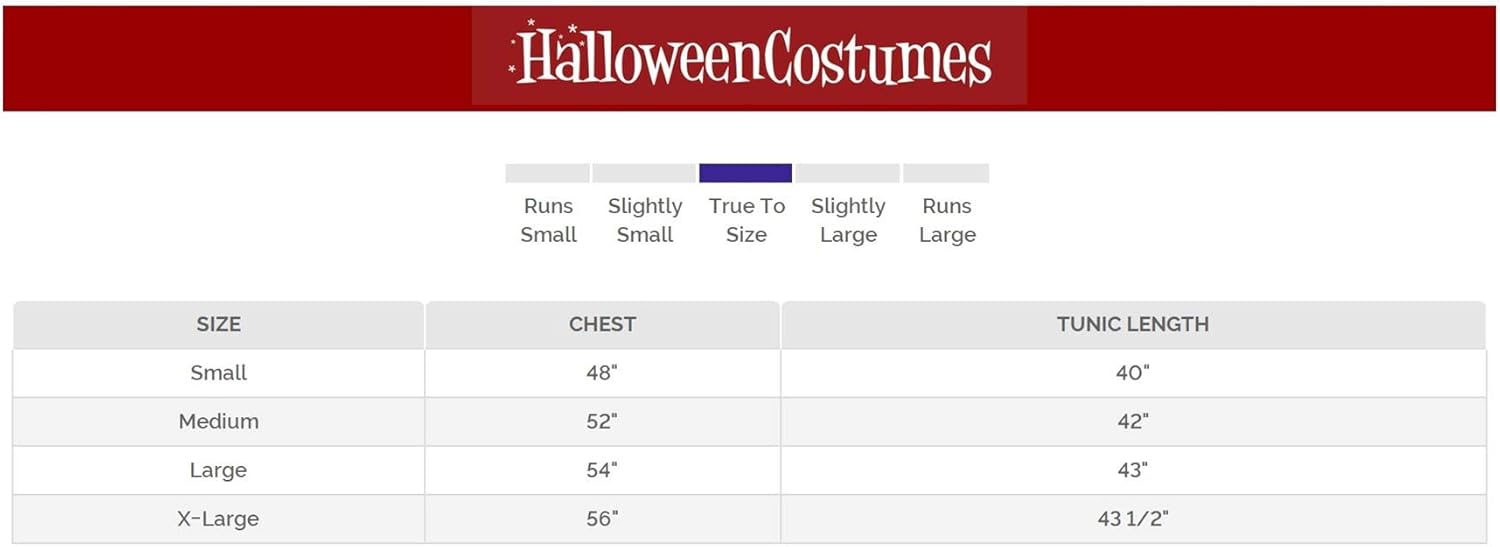Select the Medium size row

[x=219, y=421]
